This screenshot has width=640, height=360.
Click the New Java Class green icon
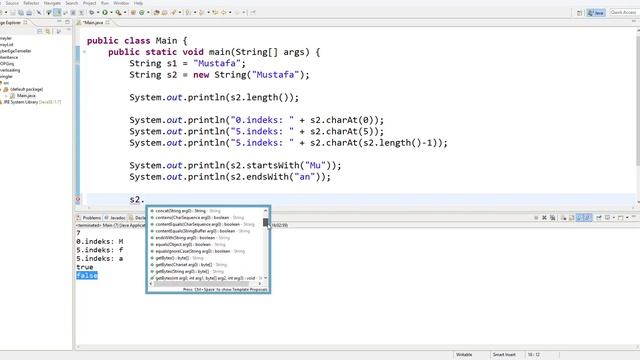pyautogui.click(x=142, y=13)
